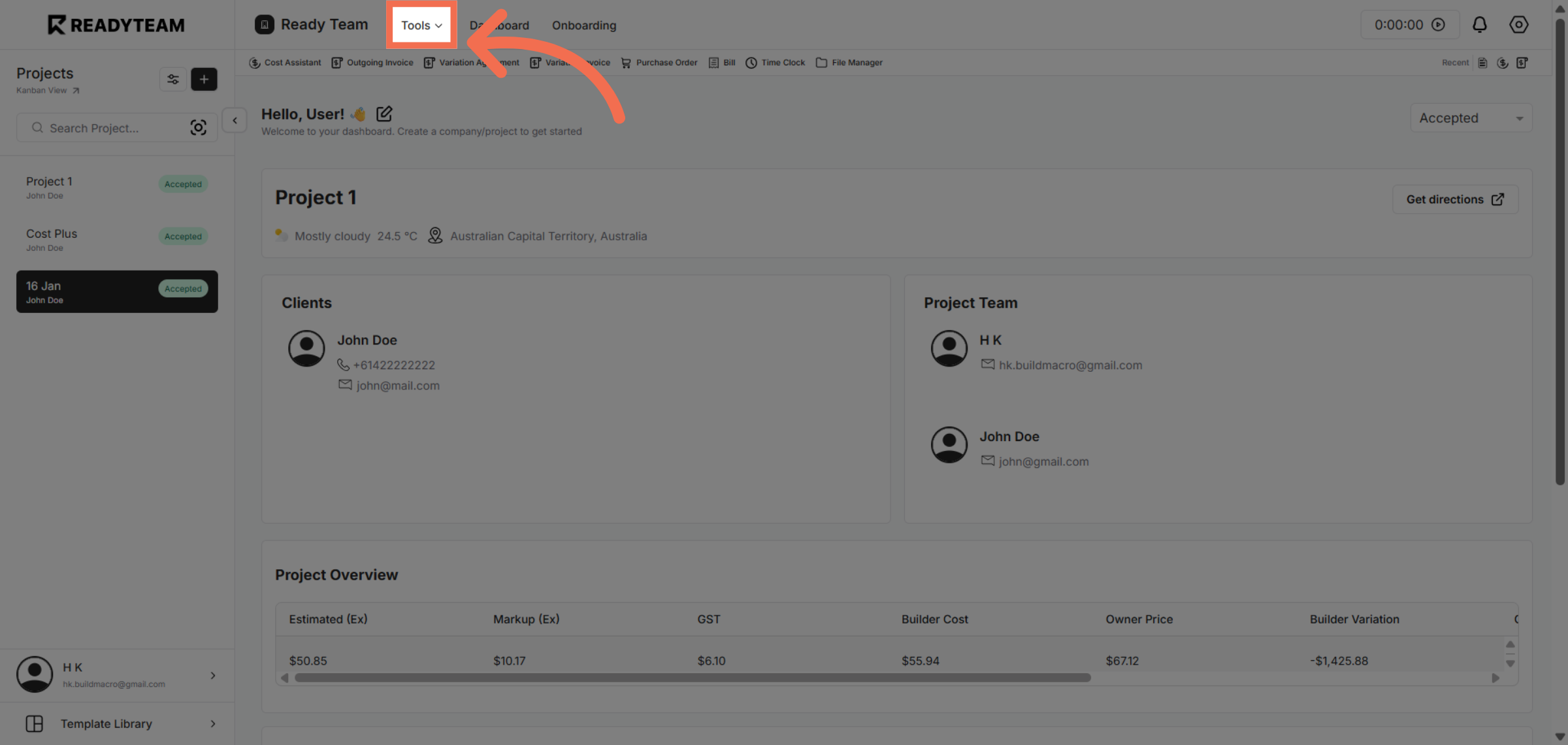Open notifications via the bell icon
The image size is (1568, 745).
pyautogui.click(x=1480, y=24)
